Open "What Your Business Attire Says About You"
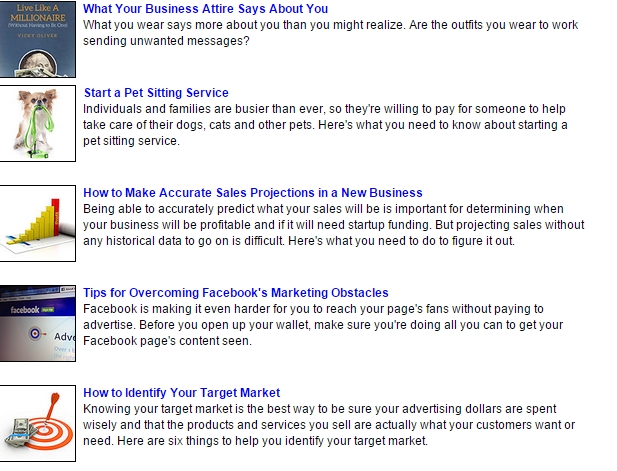The width and height of the screenshot is (617, 471). click(x=205, y=9)
